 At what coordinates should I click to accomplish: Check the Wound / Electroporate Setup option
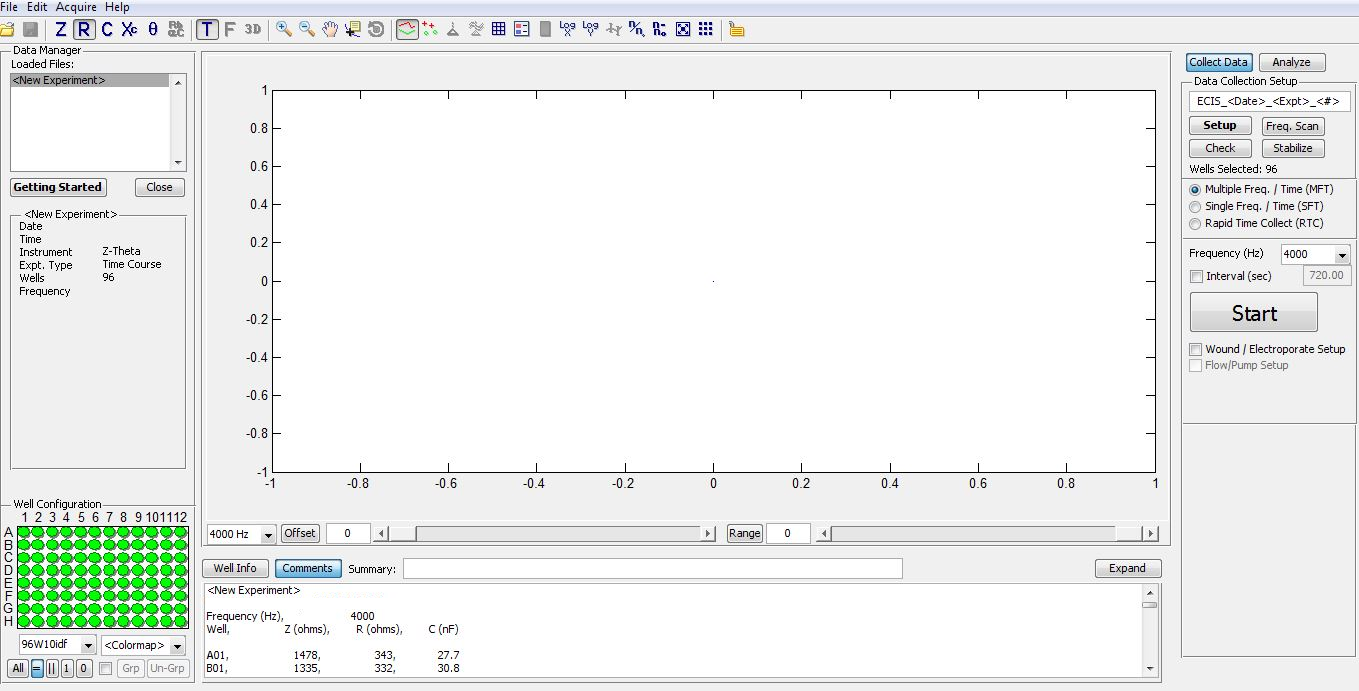[1195, 349]
